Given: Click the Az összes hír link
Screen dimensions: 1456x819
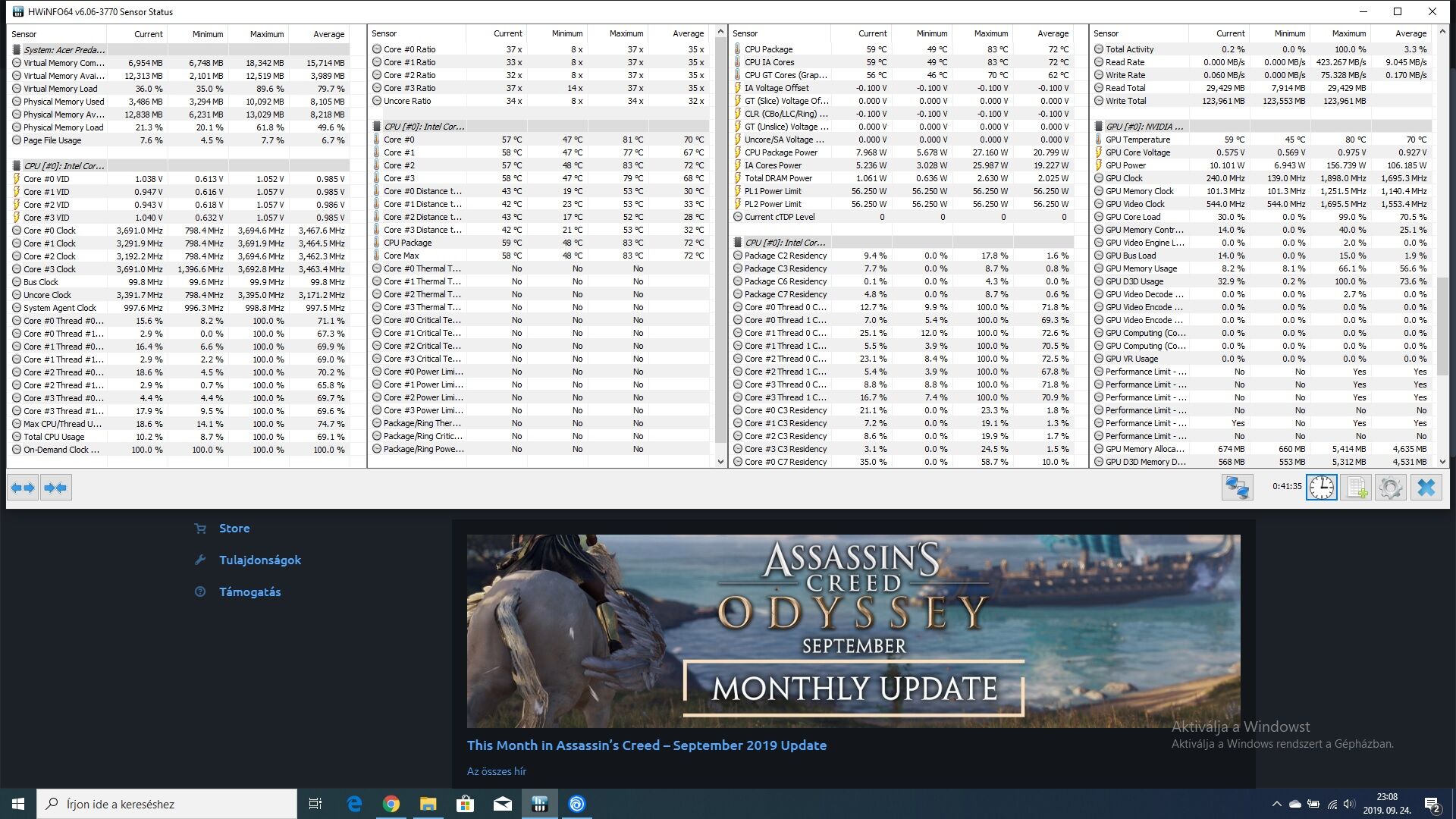Looking at the screenshot, I should (x=497, y=771).
